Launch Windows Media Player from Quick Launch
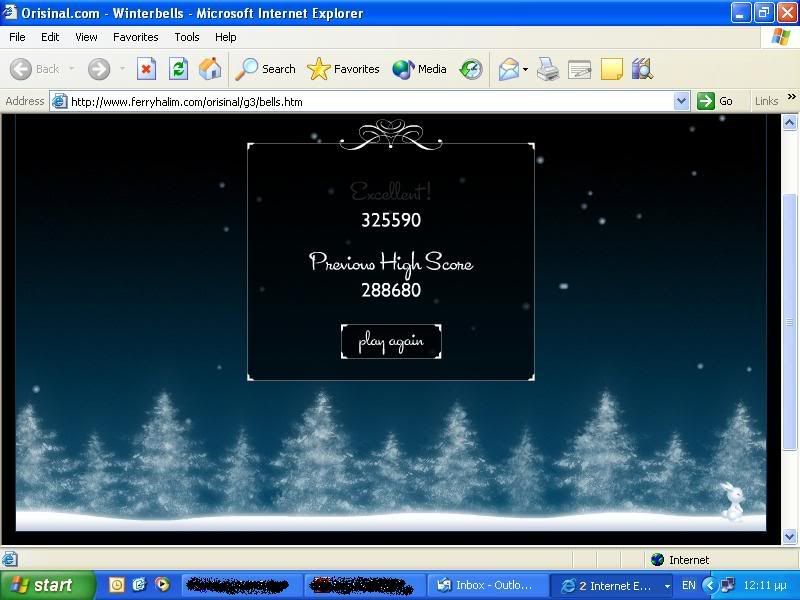 pyautogui.click(x=162, y=585)
